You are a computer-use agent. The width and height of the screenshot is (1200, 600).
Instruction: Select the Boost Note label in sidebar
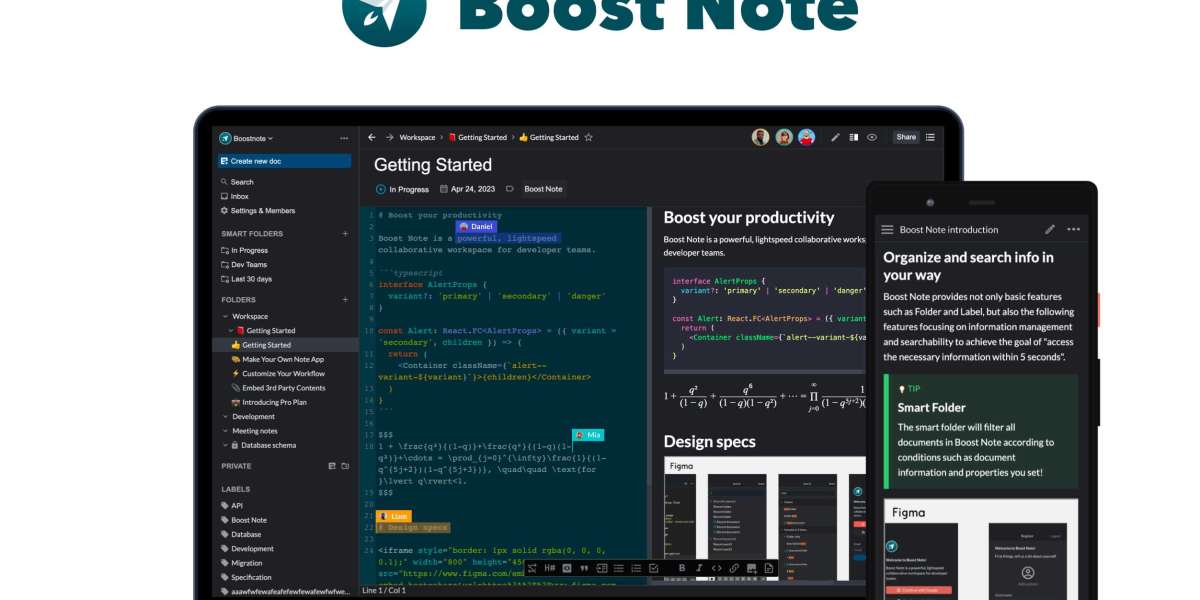(x=243, y=520)
